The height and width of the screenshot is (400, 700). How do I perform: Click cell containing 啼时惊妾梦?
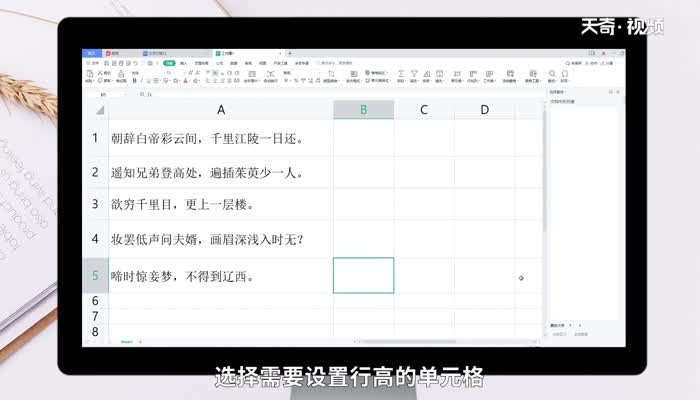pos(221,276)
